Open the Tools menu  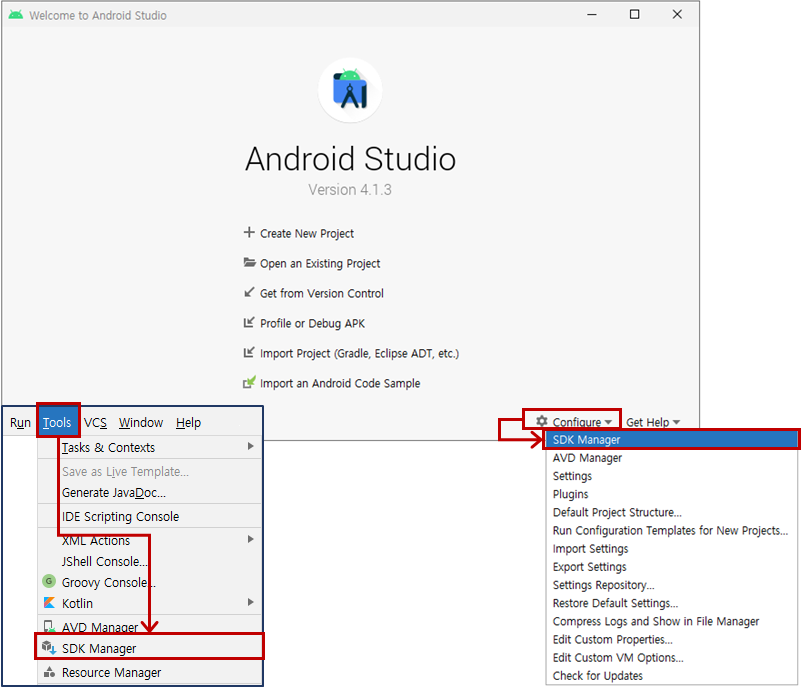coord(57,422)
